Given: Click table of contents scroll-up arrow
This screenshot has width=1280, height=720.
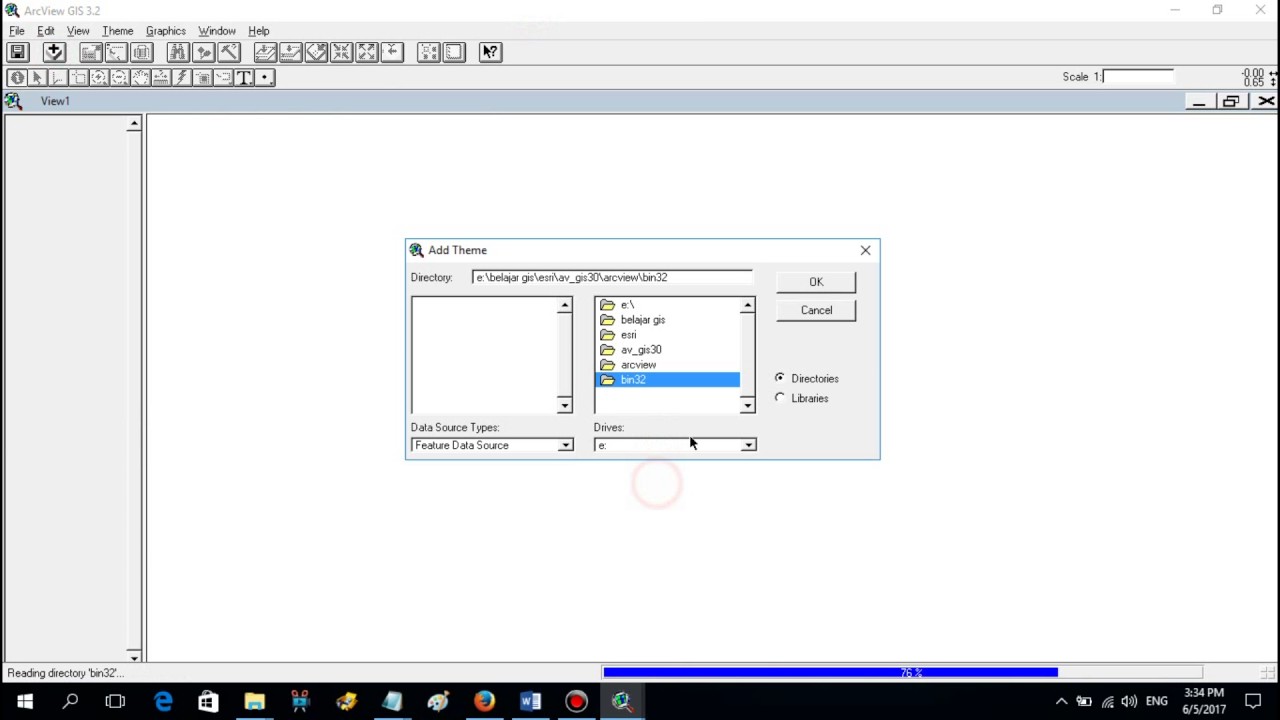Looking at the screenshot, I should (134, 124).
